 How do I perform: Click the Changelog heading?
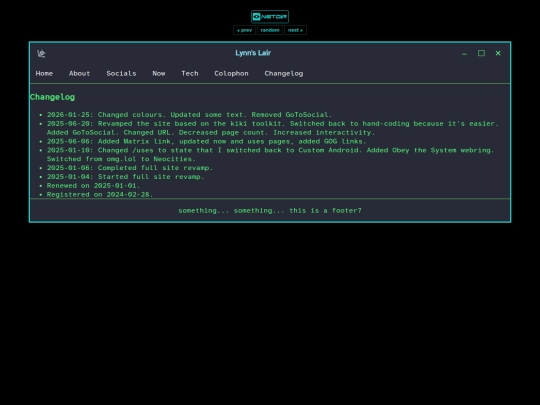click(x=52, y=97)
